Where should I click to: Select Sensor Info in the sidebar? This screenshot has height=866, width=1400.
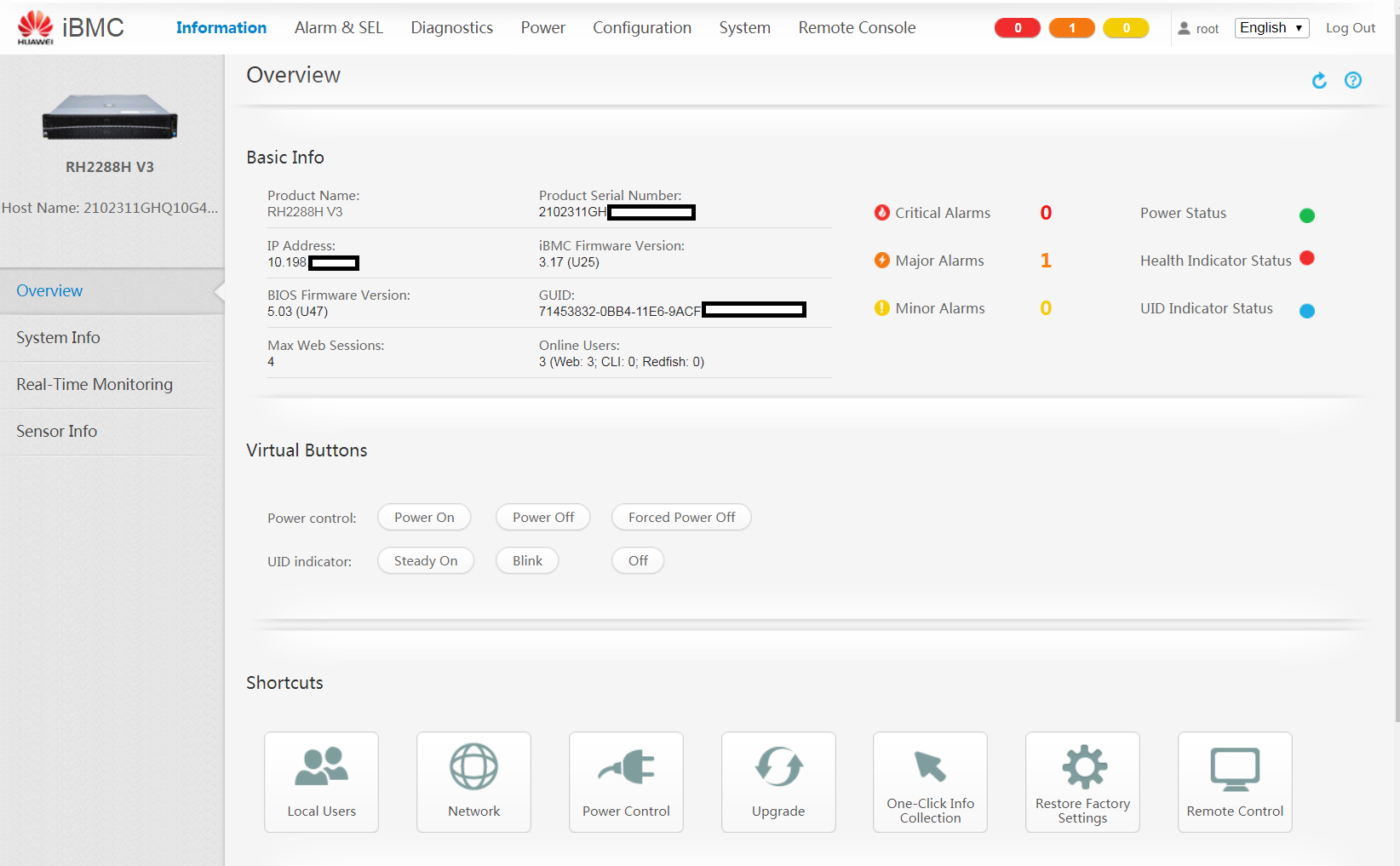112,432
